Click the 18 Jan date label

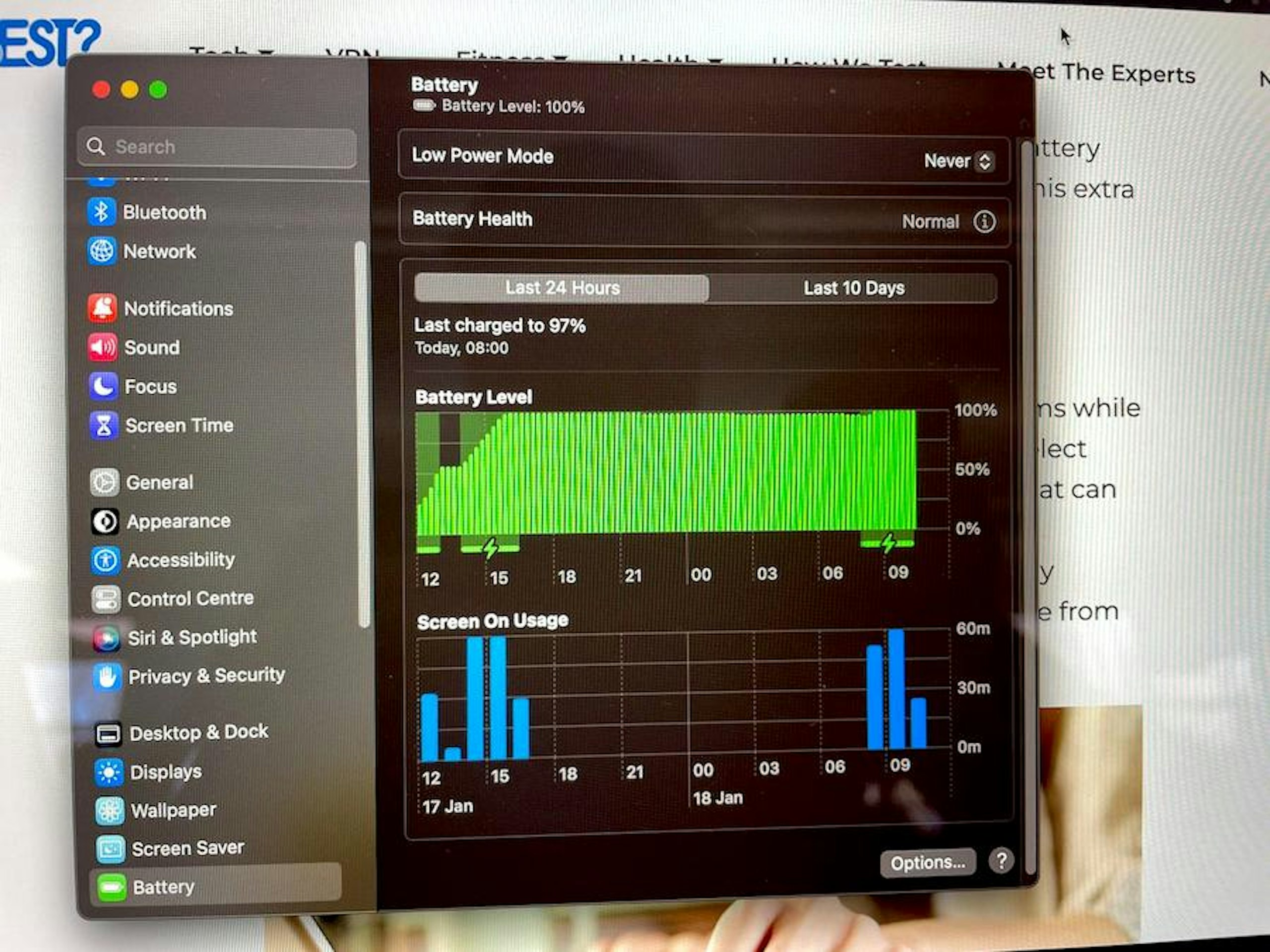point(718,798)
